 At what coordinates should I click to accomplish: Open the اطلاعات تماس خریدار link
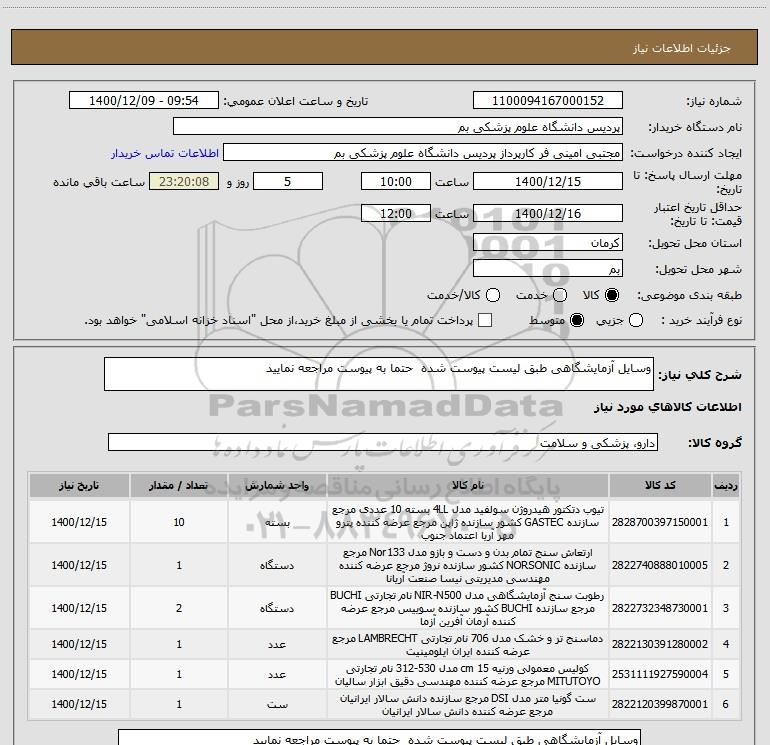(165, 153)
